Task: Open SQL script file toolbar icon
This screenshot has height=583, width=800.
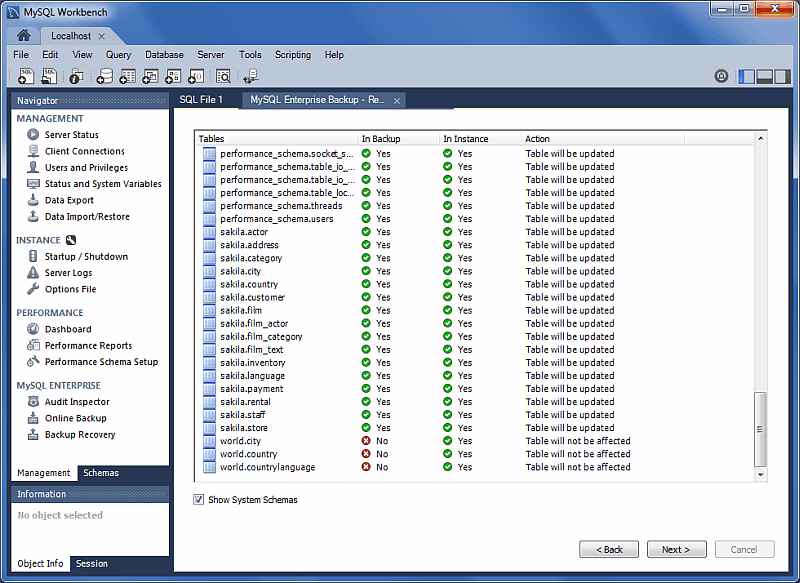Action: pyautogui.click(x=49, y=76)
